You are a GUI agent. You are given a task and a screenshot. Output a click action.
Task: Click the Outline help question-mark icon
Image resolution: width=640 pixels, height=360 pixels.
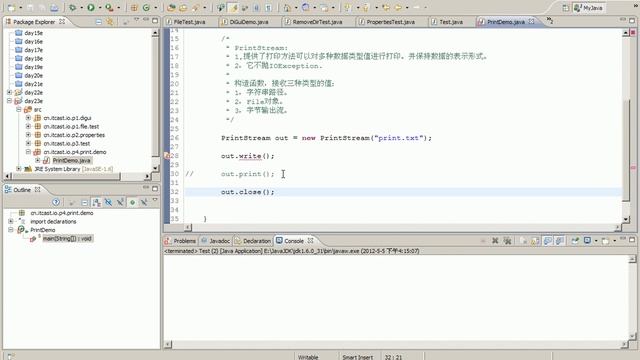tap(56, 202)
